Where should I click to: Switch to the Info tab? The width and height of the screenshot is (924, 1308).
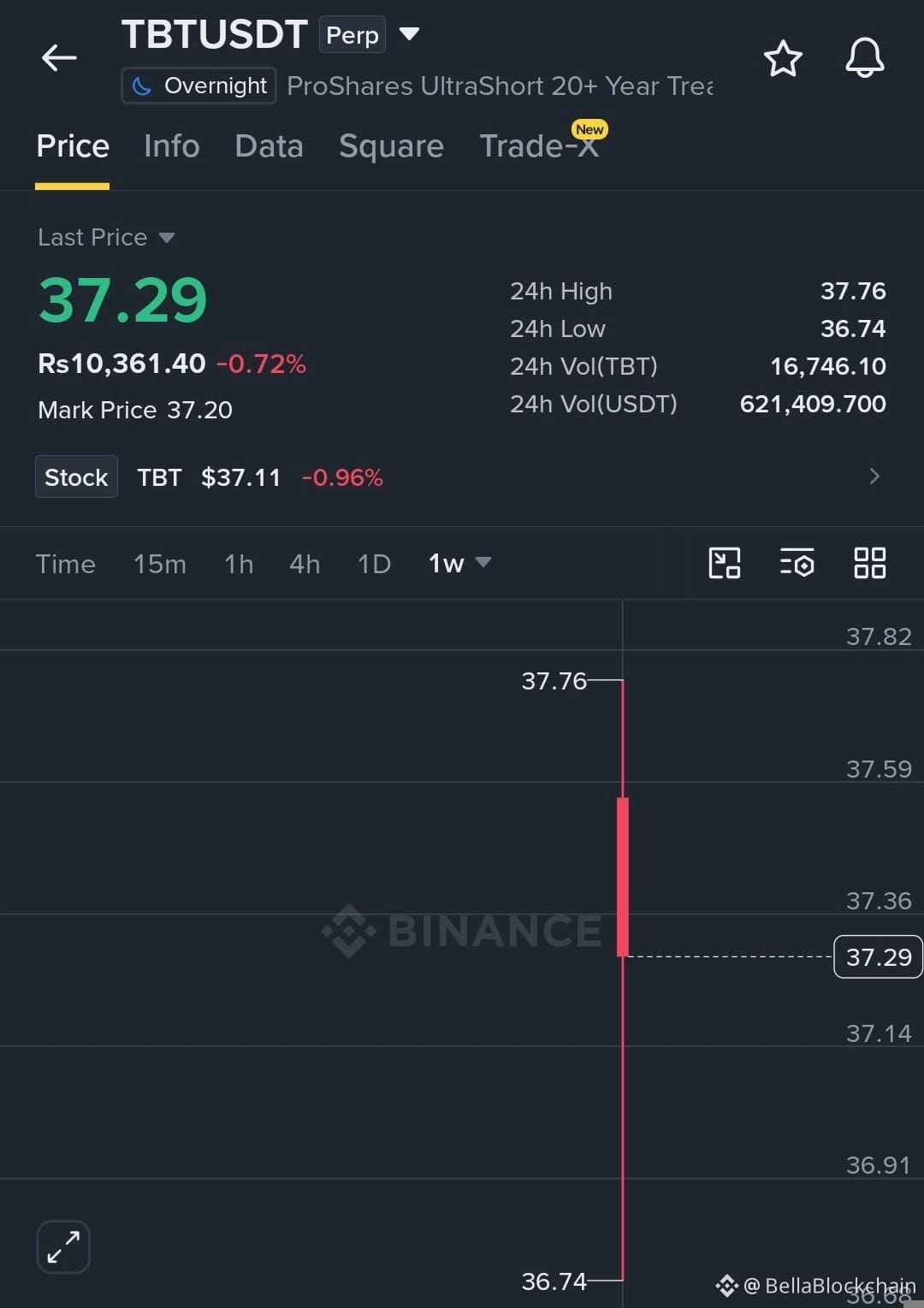point(171,146)
